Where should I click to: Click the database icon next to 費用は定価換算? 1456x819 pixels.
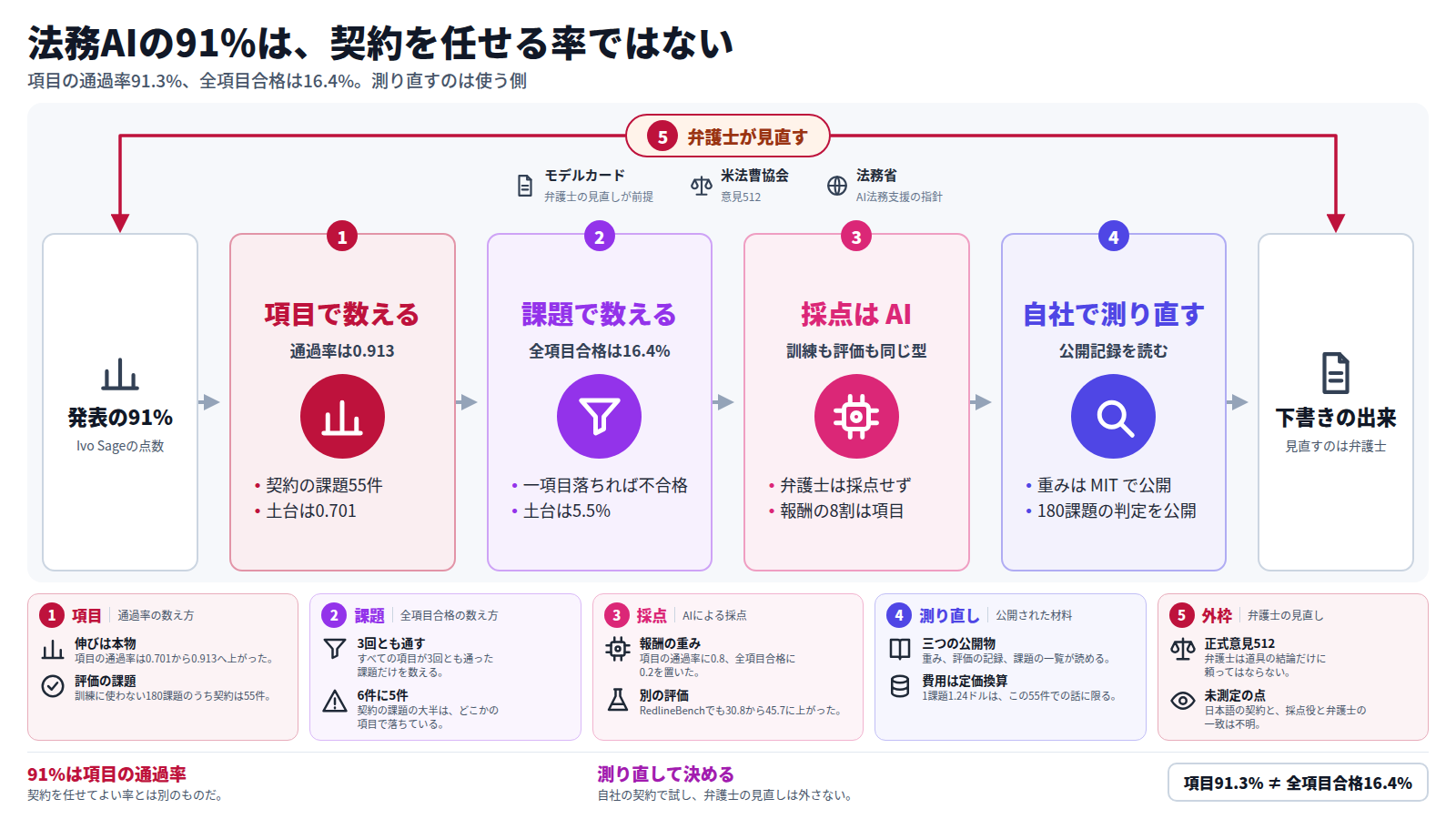pos(900,686)
